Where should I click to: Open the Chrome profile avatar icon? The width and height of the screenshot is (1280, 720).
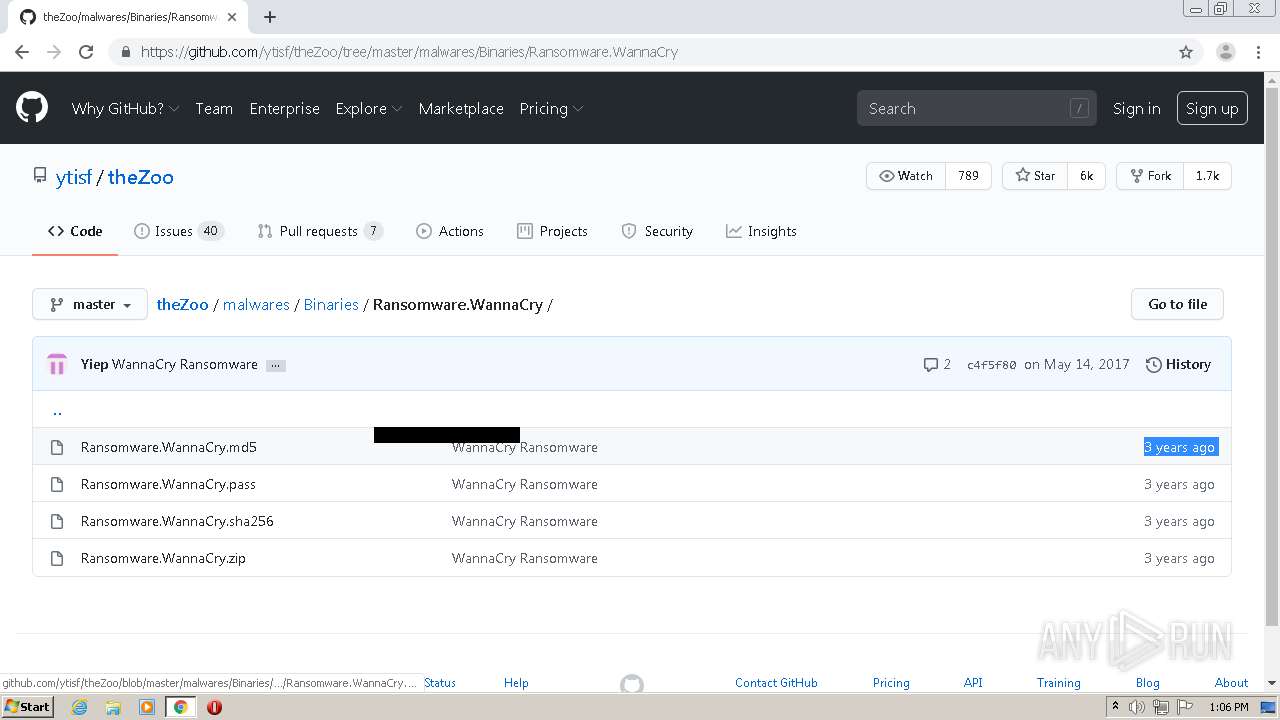tap(1225, 52)
